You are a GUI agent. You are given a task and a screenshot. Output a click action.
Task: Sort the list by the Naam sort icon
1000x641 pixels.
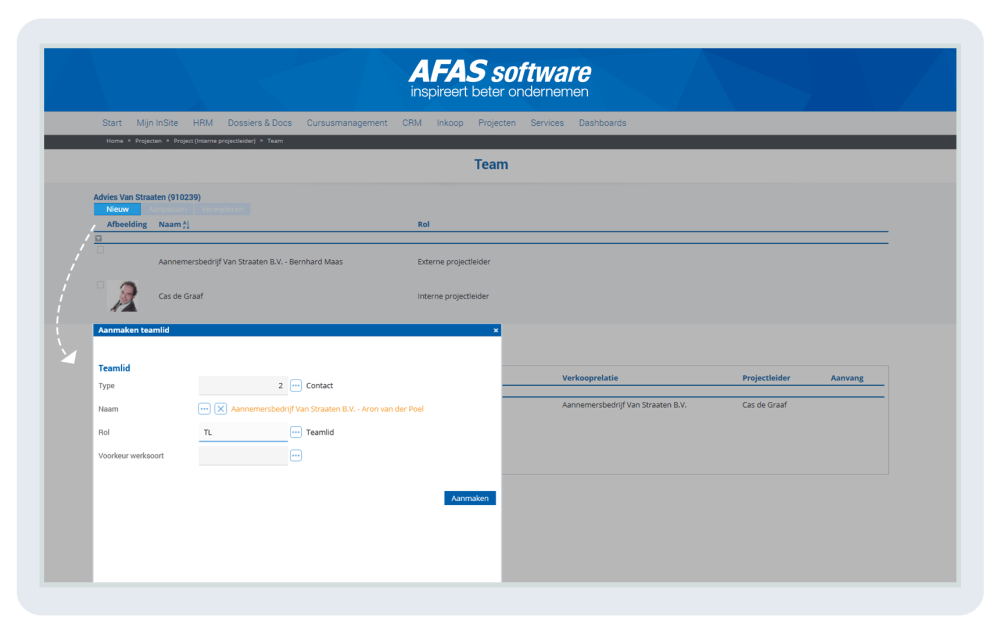click(x=186, y=225)
